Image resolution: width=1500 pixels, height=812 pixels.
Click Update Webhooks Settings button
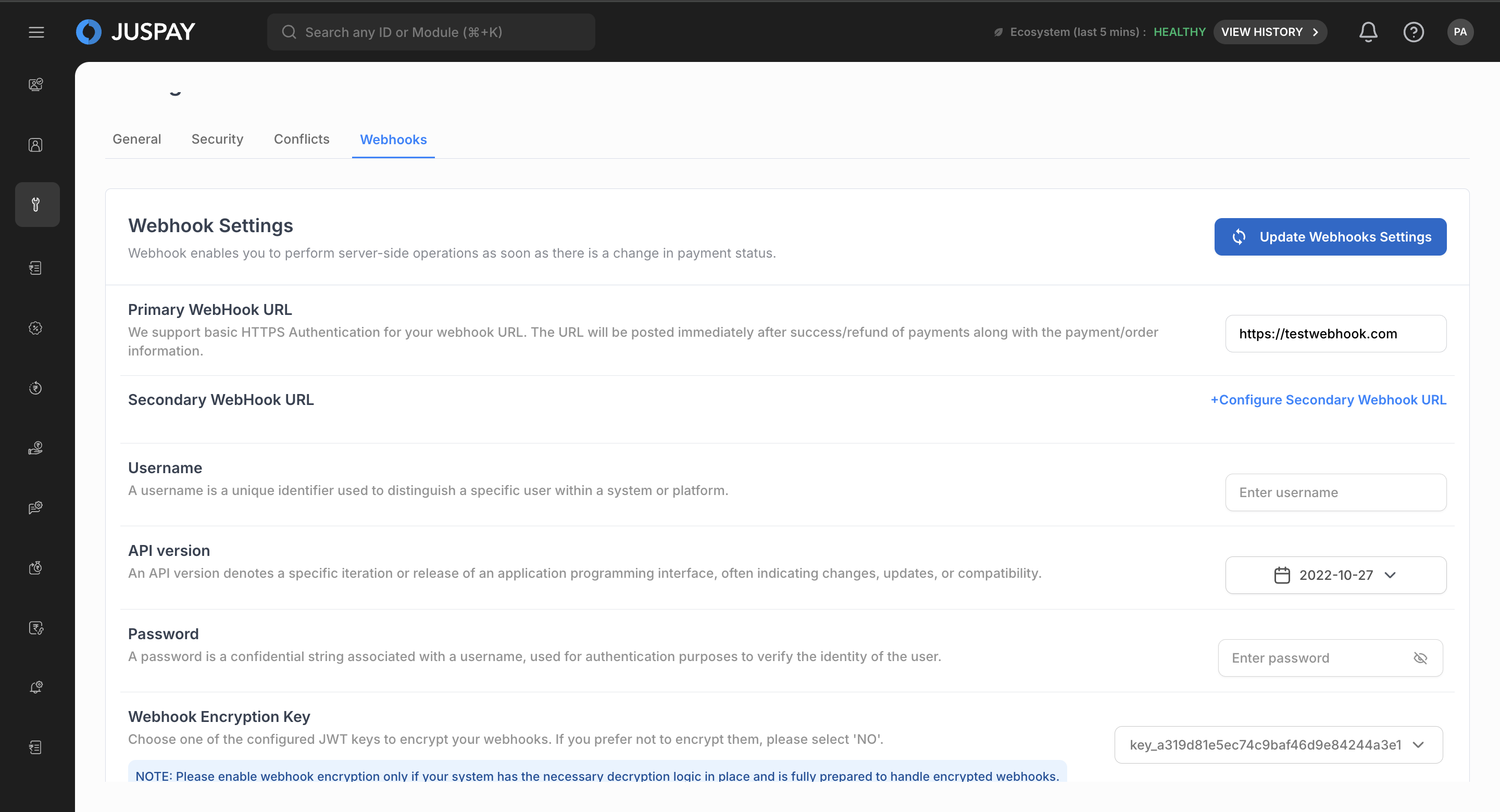click(x=1330, y=237)
